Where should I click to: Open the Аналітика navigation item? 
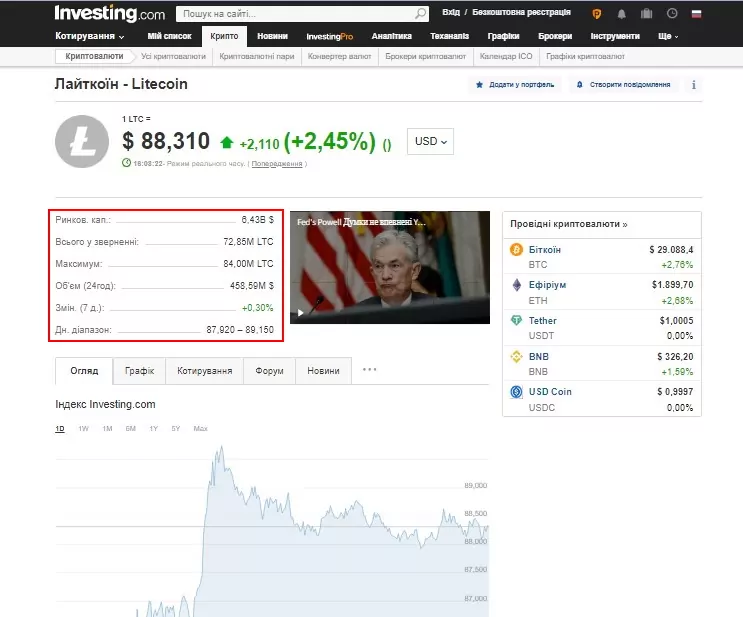(x=391, y=36)
